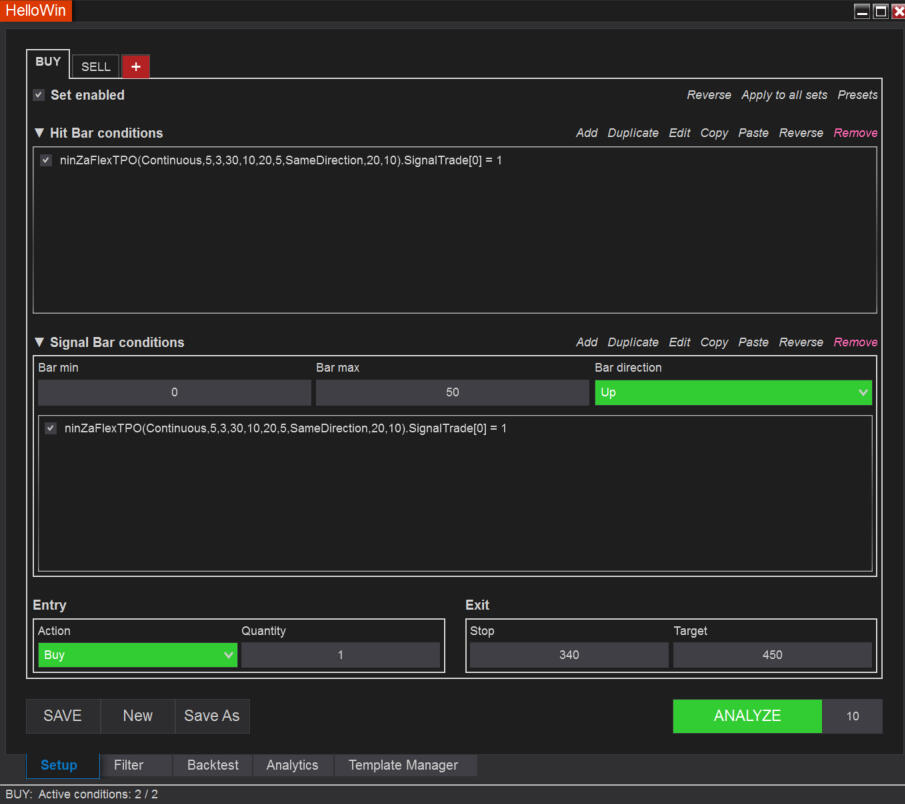Uncheck the Set enabled checkbox

(39, 95)
